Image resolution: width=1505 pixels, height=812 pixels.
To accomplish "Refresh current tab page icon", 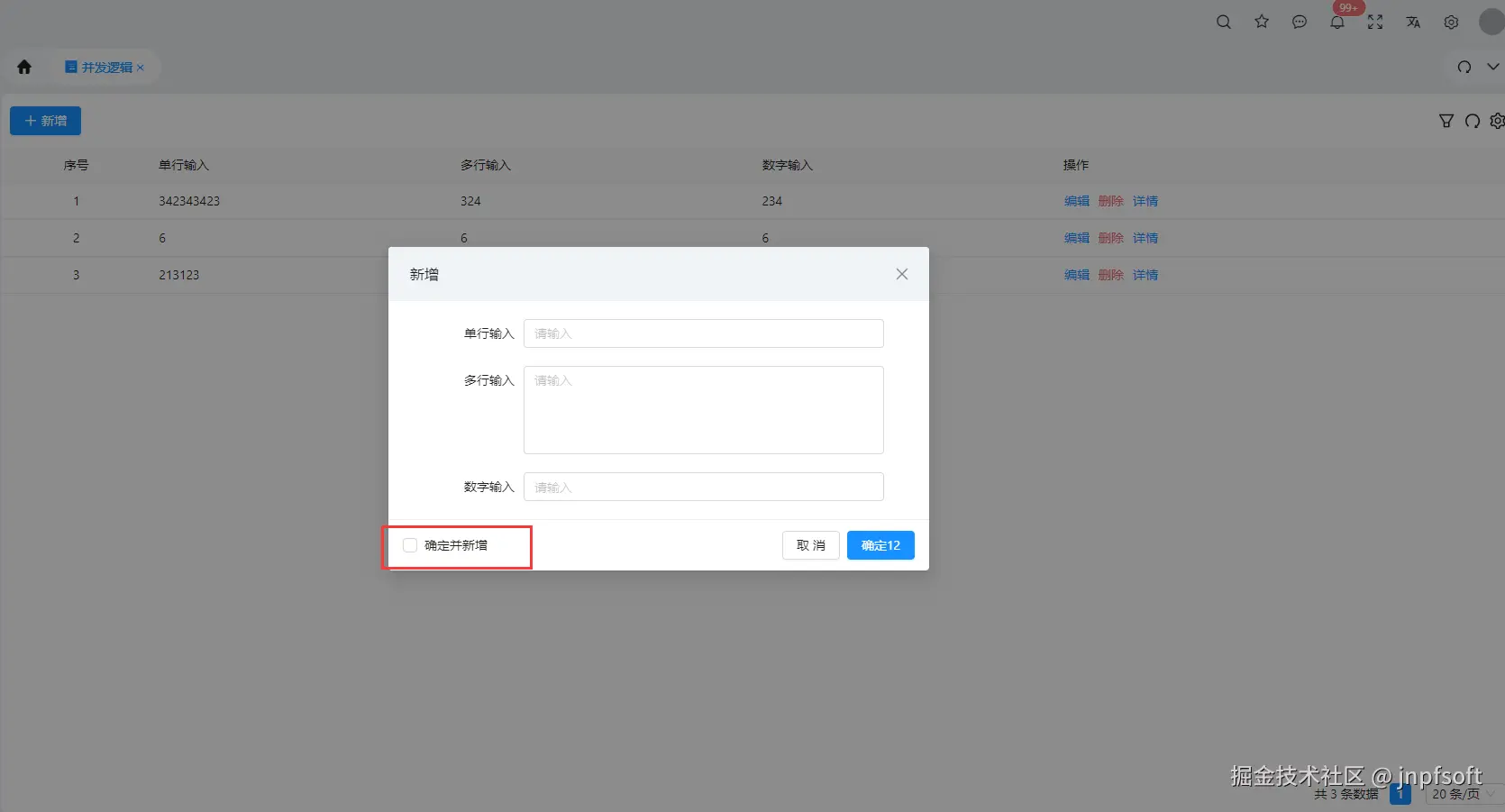I will (x=1464, y=67).
